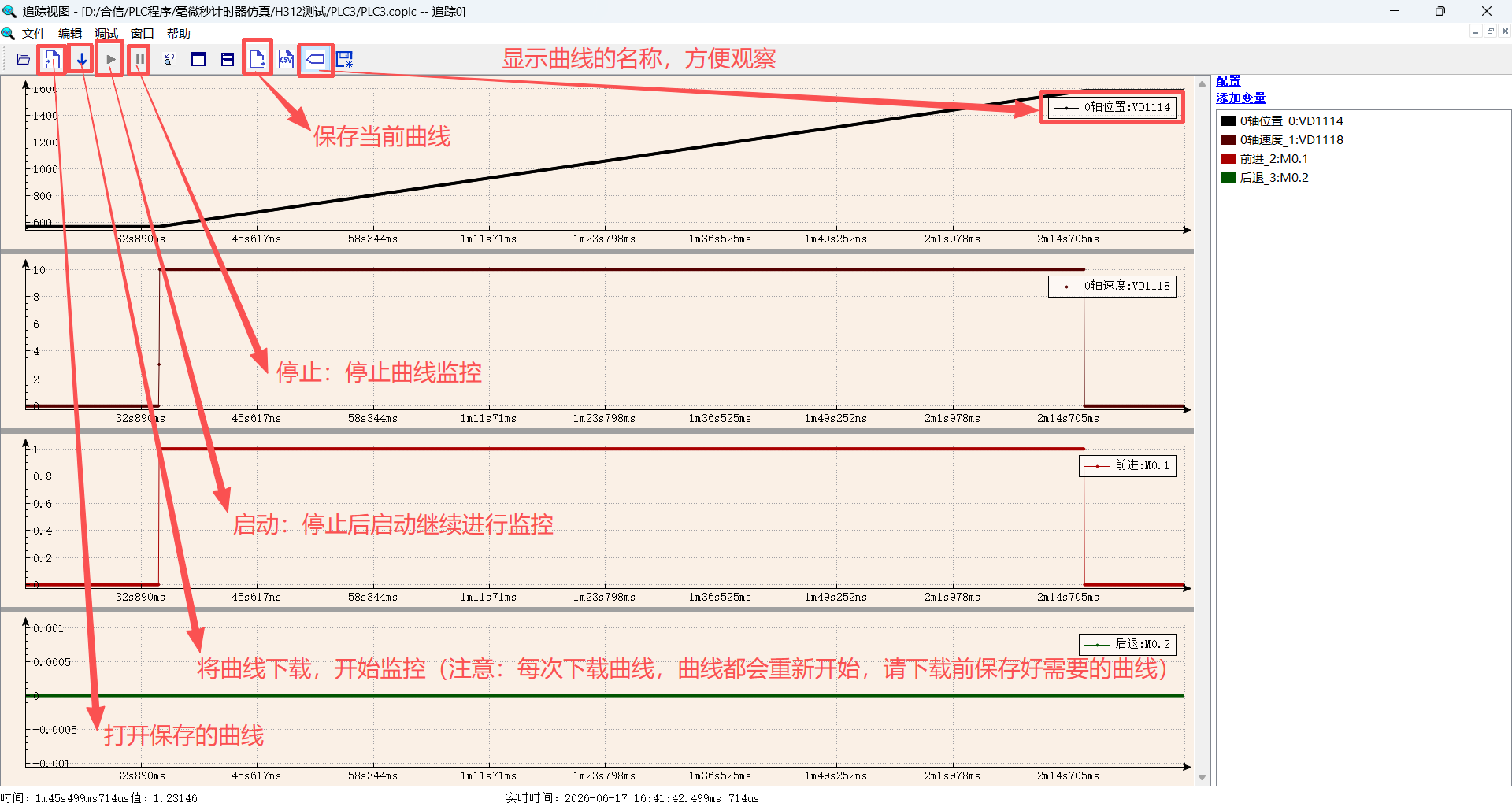Stop curve monitoring with pause icon
This screenshot has height=803, width=1512.
click(139, 59)
